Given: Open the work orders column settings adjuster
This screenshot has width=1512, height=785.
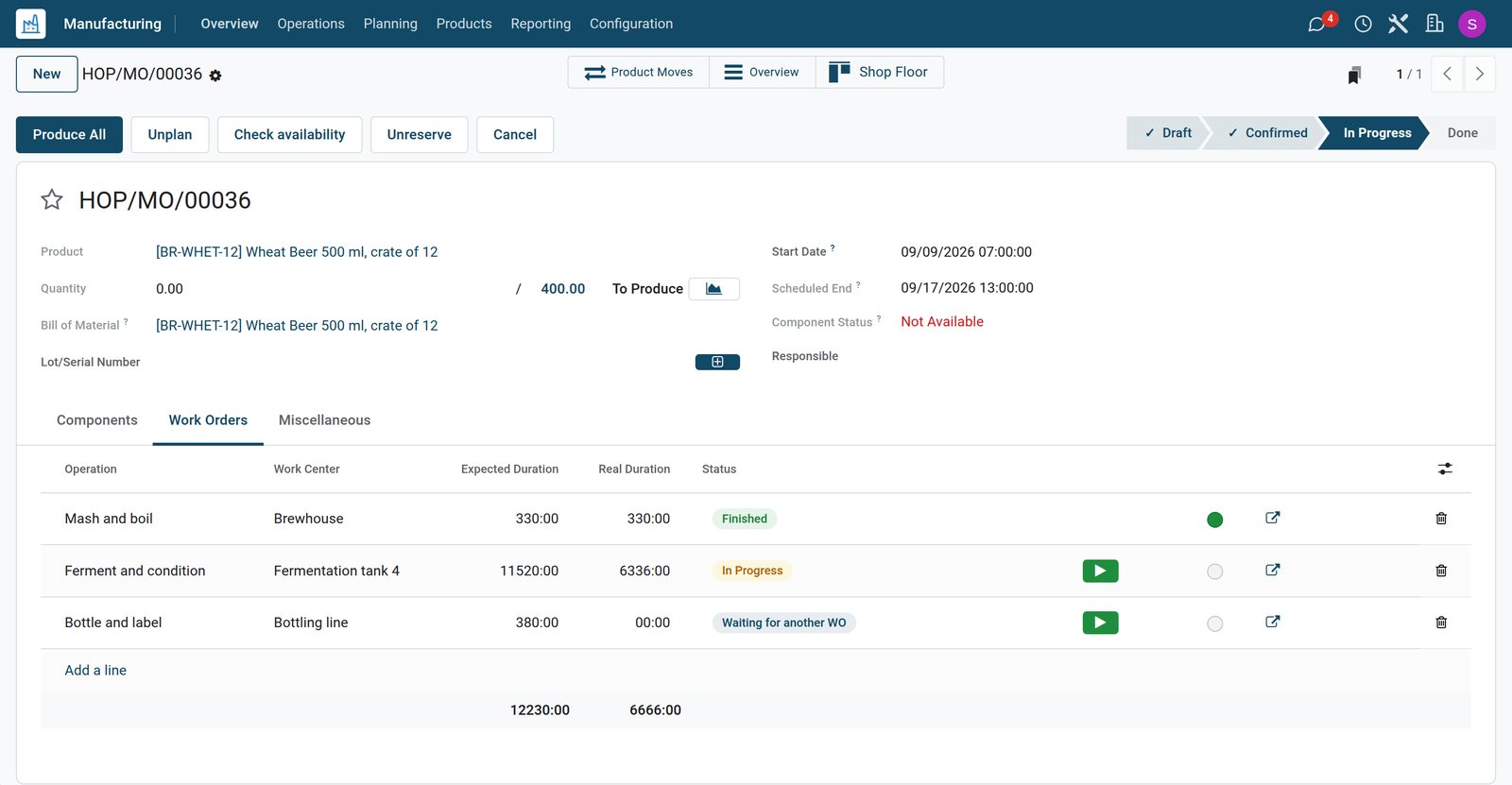Looking at the screenshot, I should click(x=1445, y=469).
